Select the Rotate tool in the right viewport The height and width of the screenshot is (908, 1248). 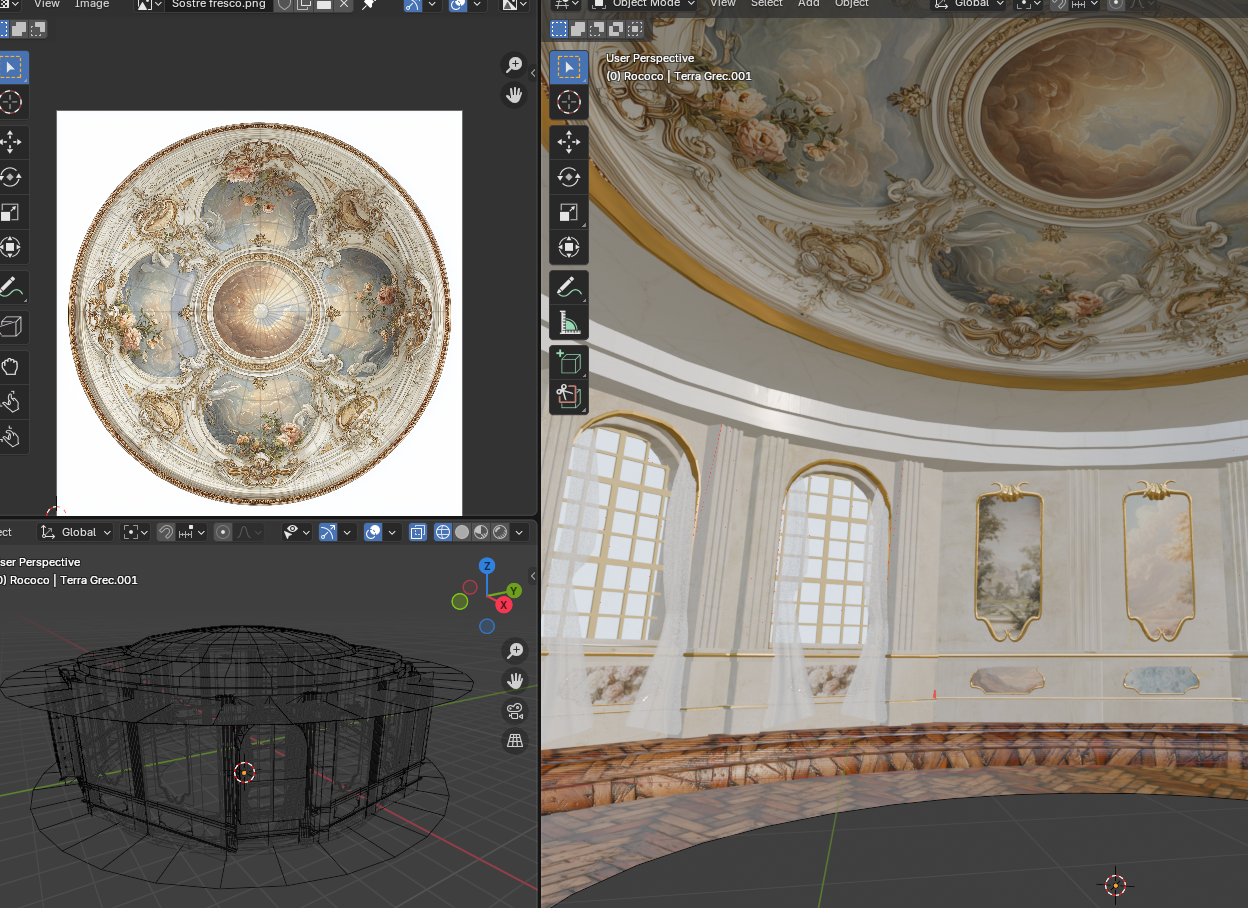point(568,177)
